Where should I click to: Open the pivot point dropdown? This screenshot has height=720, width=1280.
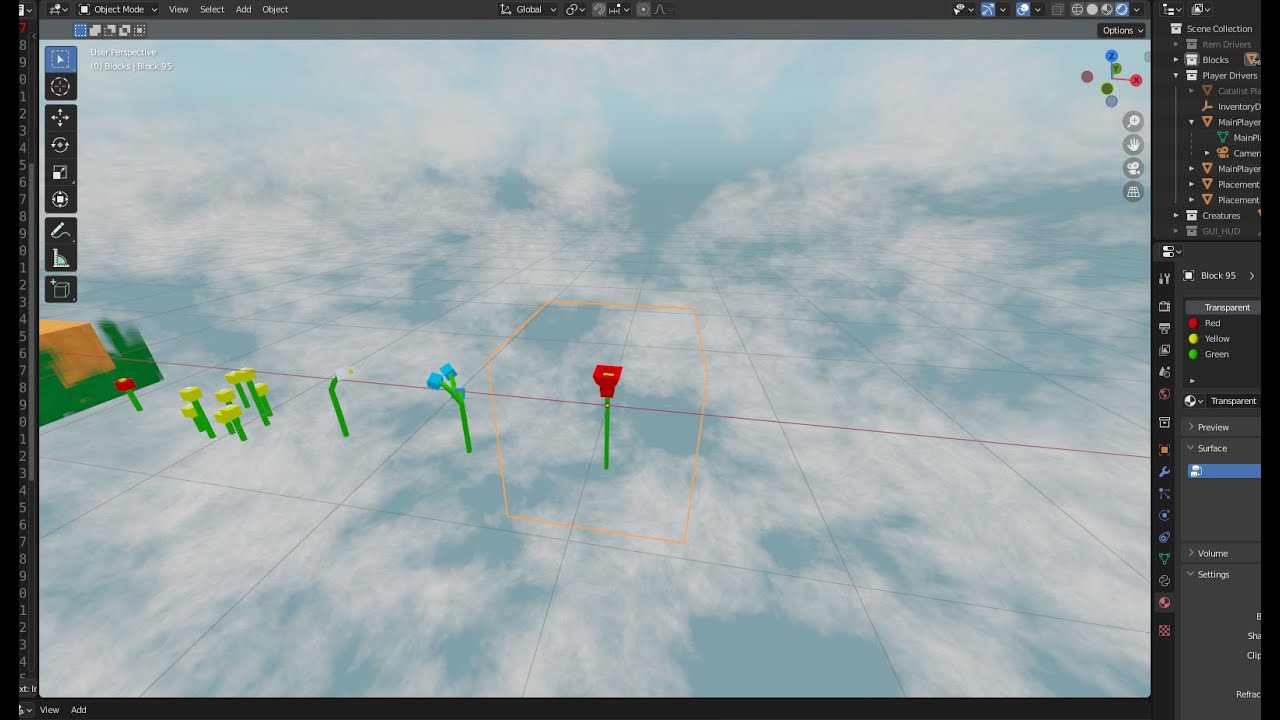tap(576, 9)
